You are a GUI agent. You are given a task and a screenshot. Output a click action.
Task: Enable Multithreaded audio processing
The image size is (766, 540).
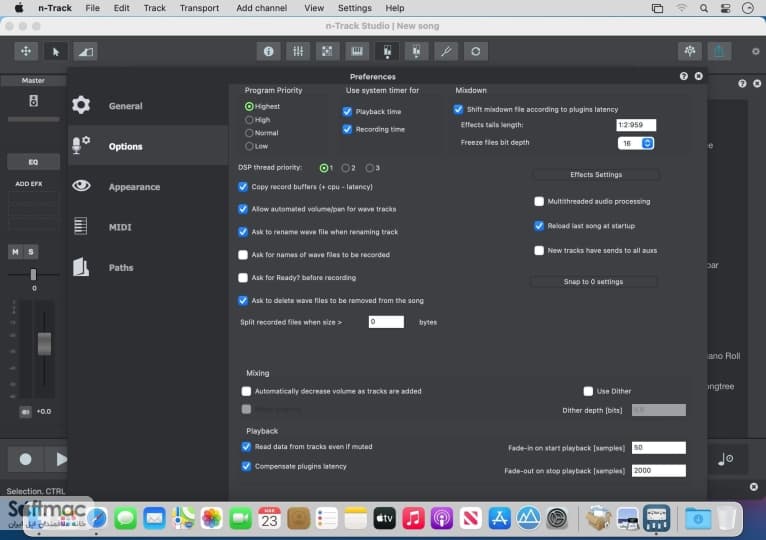click(539, 201)
